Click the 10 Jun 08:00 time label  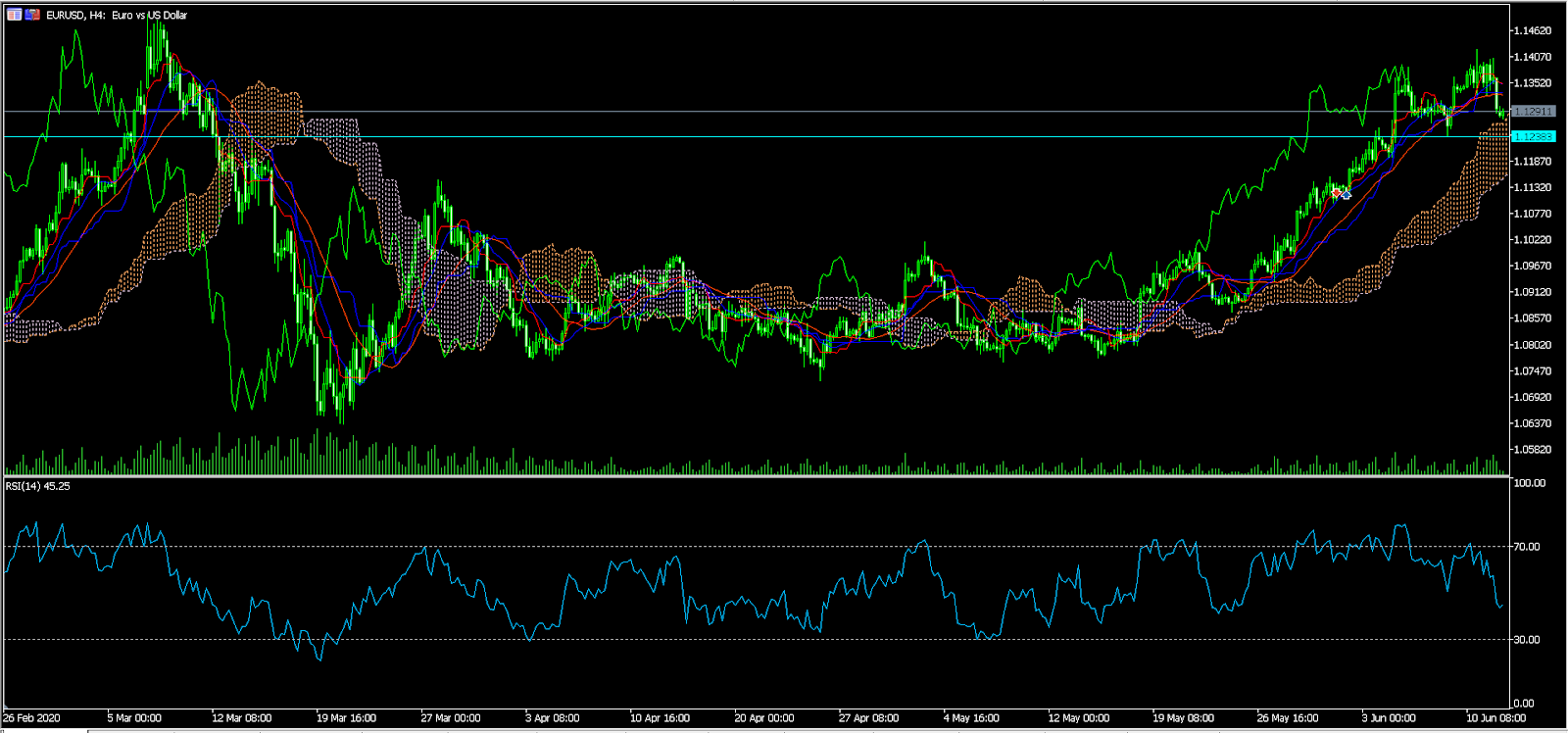(x=1495, y=718)
